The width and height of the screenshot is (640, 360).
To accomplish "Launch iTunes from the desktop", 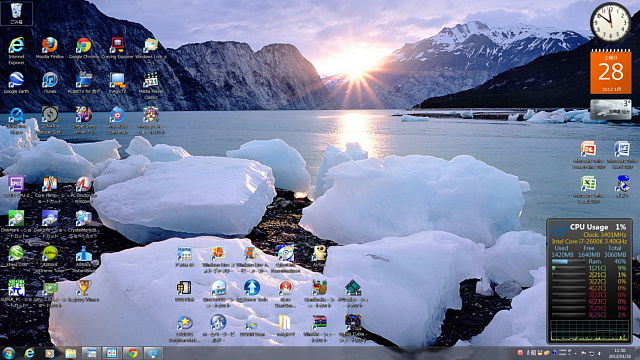I will pos(50,83).
